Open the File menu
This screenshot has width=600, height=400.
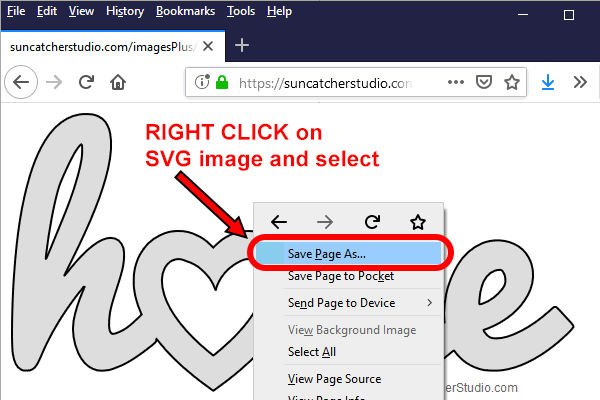coord(17,11)
